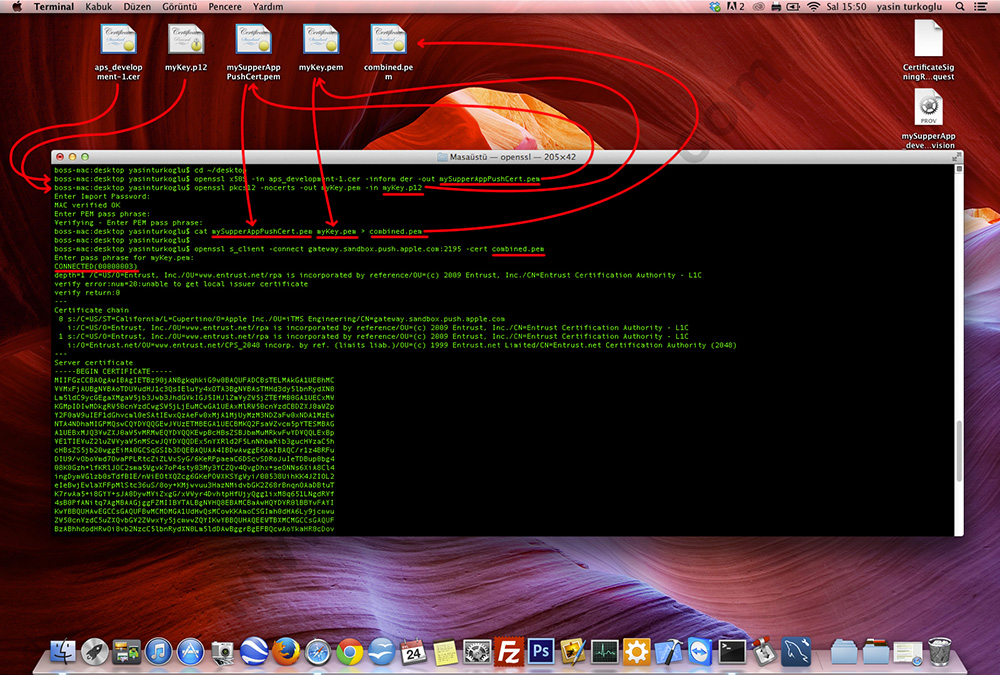Click the printer status icon in menu bar
Screen dimensions: 1000x675
(776, 6)
